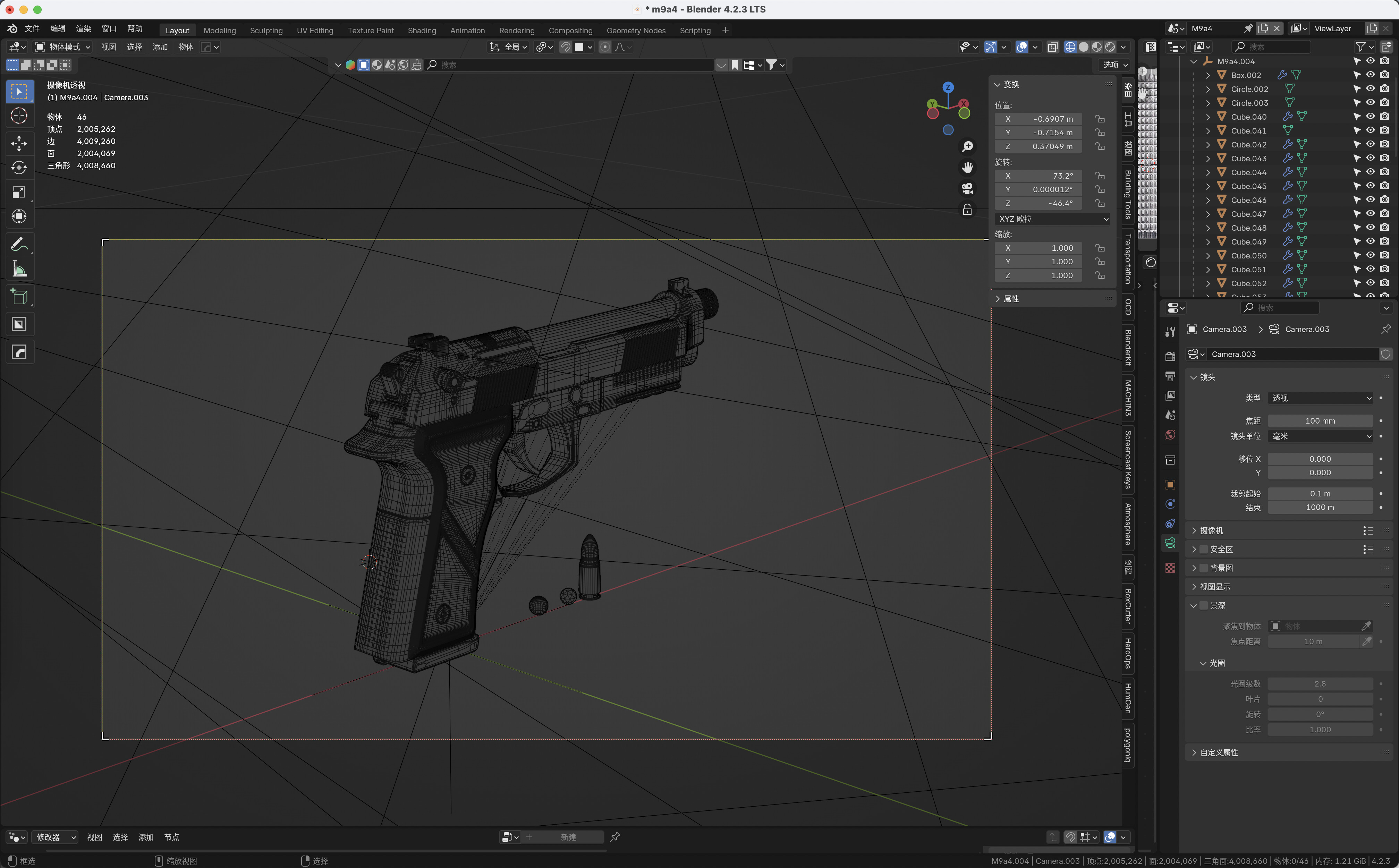The height and width of the screenshot is (868, 1399).
Task: Open the HardOps sidebar tab
Action: (x=1128, y=653)
